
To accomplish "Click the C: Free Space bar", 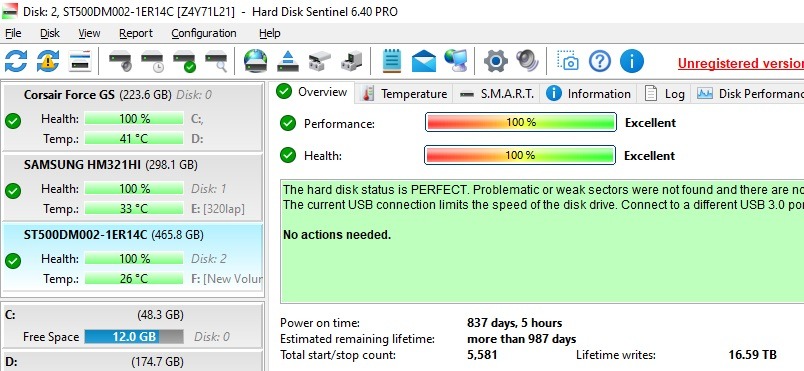I will click(134, 337).
